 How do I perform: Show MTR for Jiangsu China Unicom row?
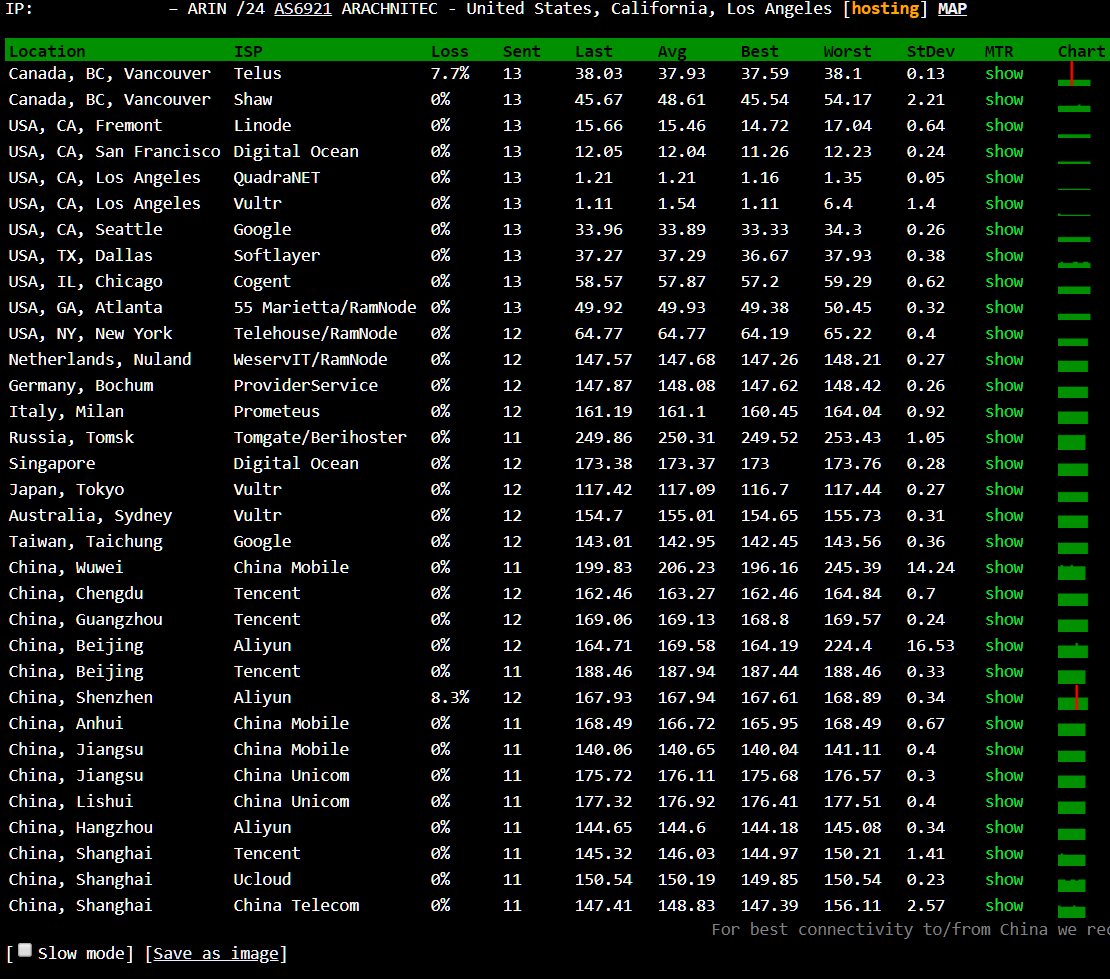coord(1004,775)
